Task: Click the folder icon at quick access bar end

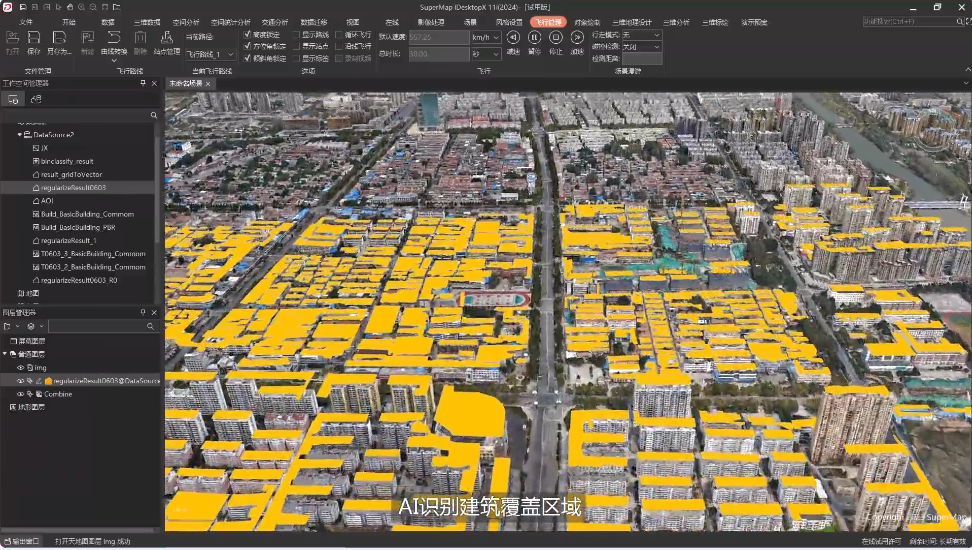Action: [x=117, y=7]
